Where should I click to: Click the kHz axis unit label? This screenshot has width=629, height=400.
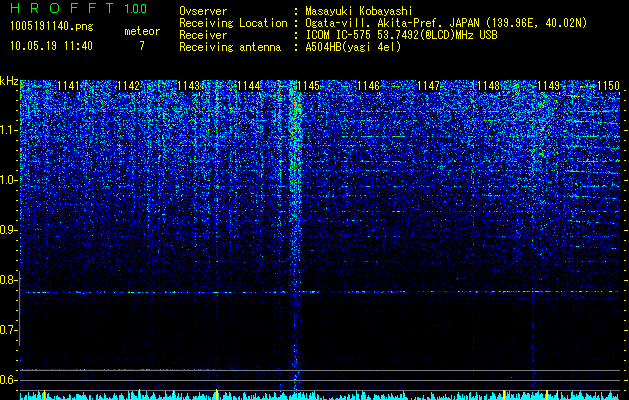(x=9, y=81)
